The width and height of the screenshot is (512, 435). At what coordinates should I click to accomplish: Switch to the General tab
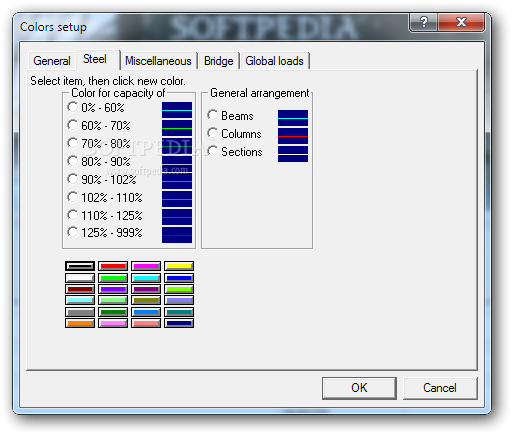pyautogui.click(x=52, y=61)
